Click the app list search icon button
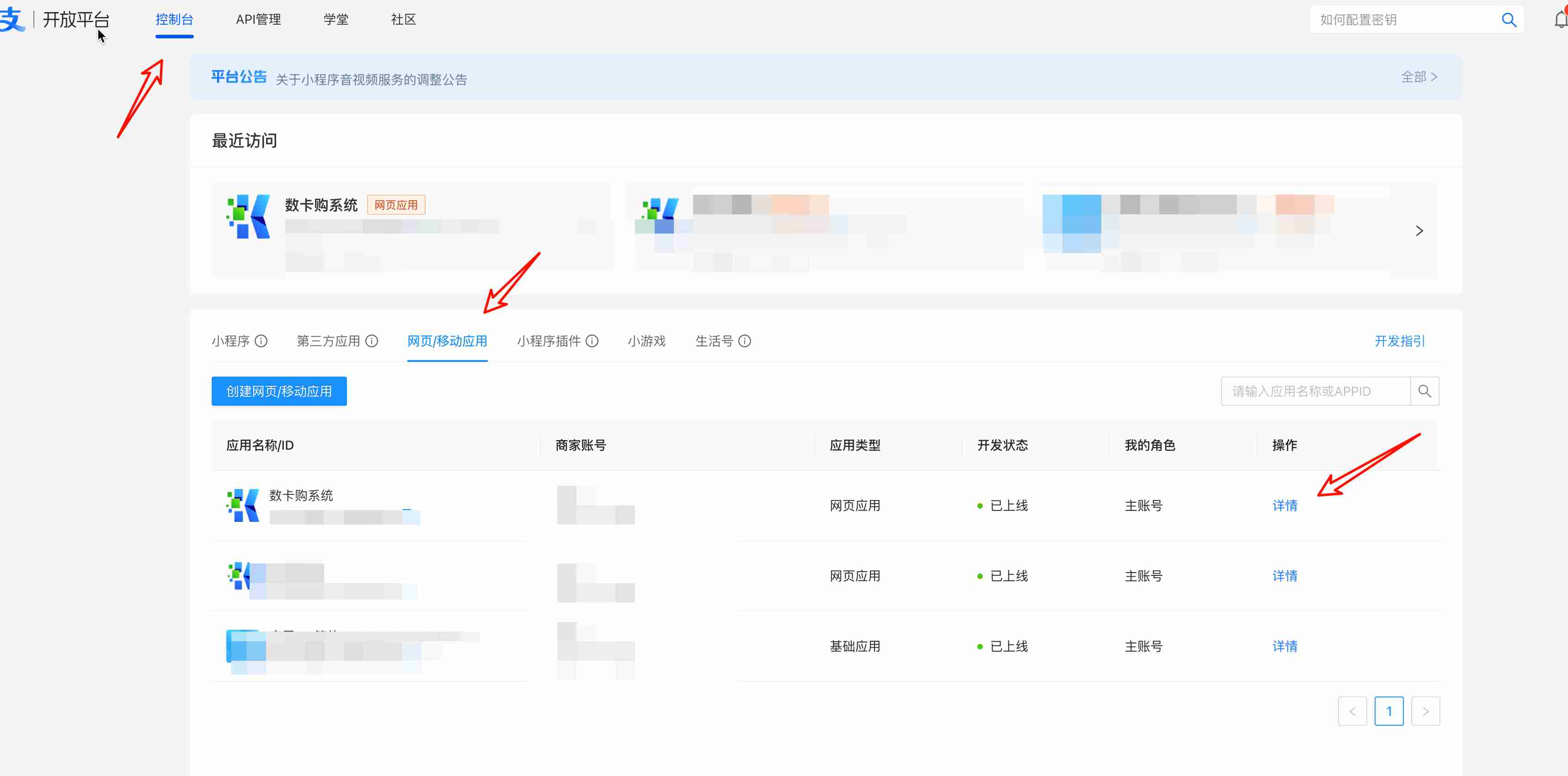The image size is (1568, 776). [x=1424, y=391]
